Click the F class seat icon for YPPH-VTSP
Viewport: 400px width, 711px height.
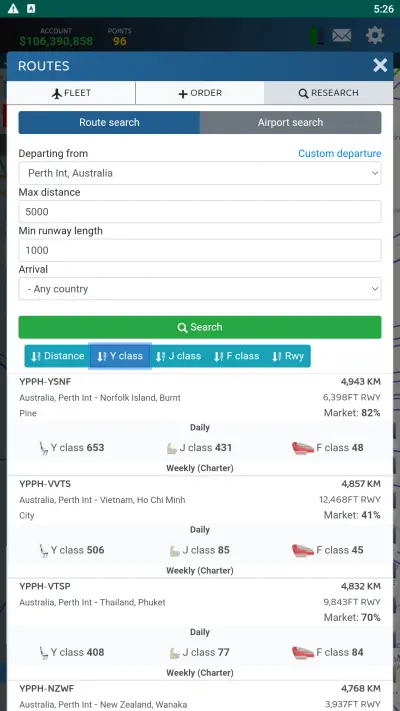click(x=303, y=653)
